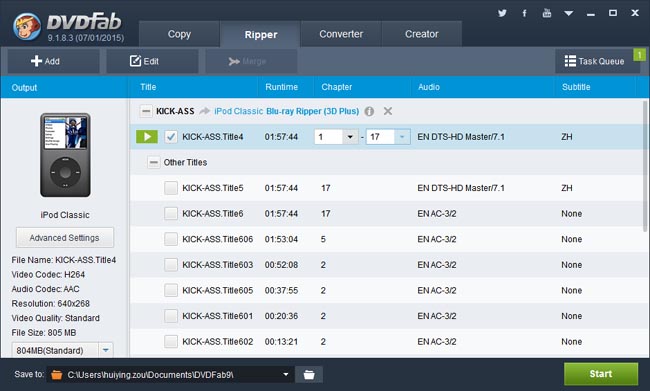Click the Runtime column header
The image size is (650, 391).
pyautogui.click(x=281, y=87)
